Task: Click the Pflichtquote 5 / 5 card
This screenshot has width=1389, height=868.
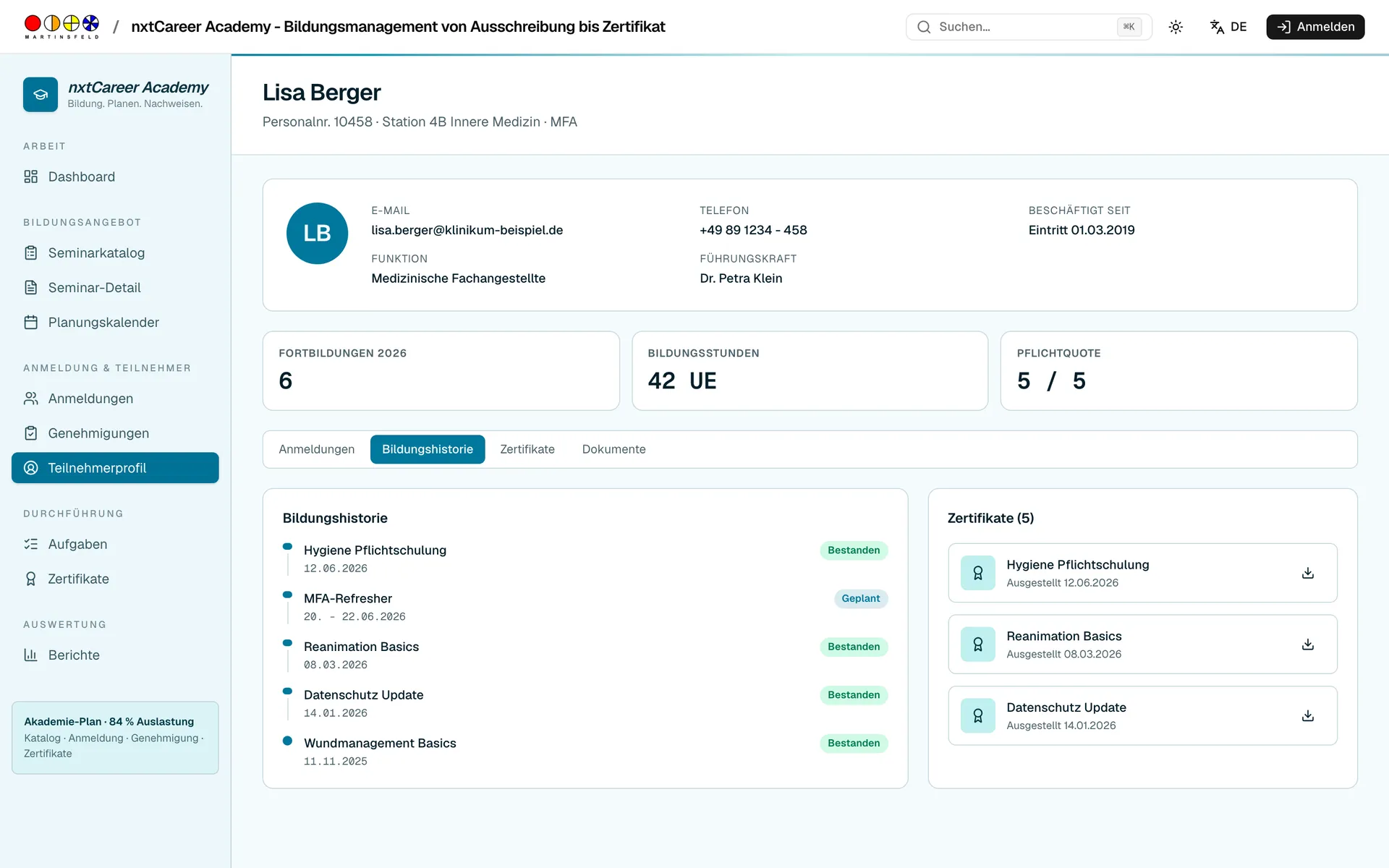Action: [x=1178, y=371]
